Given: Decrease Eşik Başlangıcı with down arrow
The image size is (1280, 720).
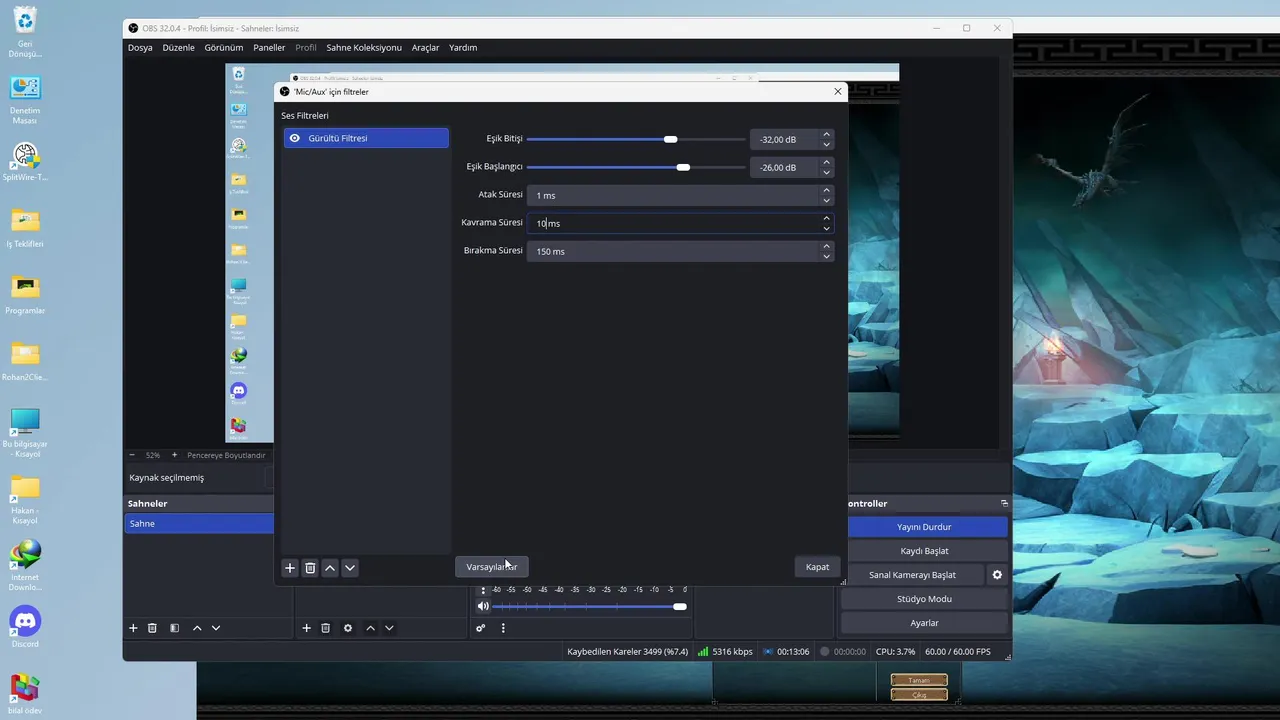Looking at the screenshot, I should [827, 173].
